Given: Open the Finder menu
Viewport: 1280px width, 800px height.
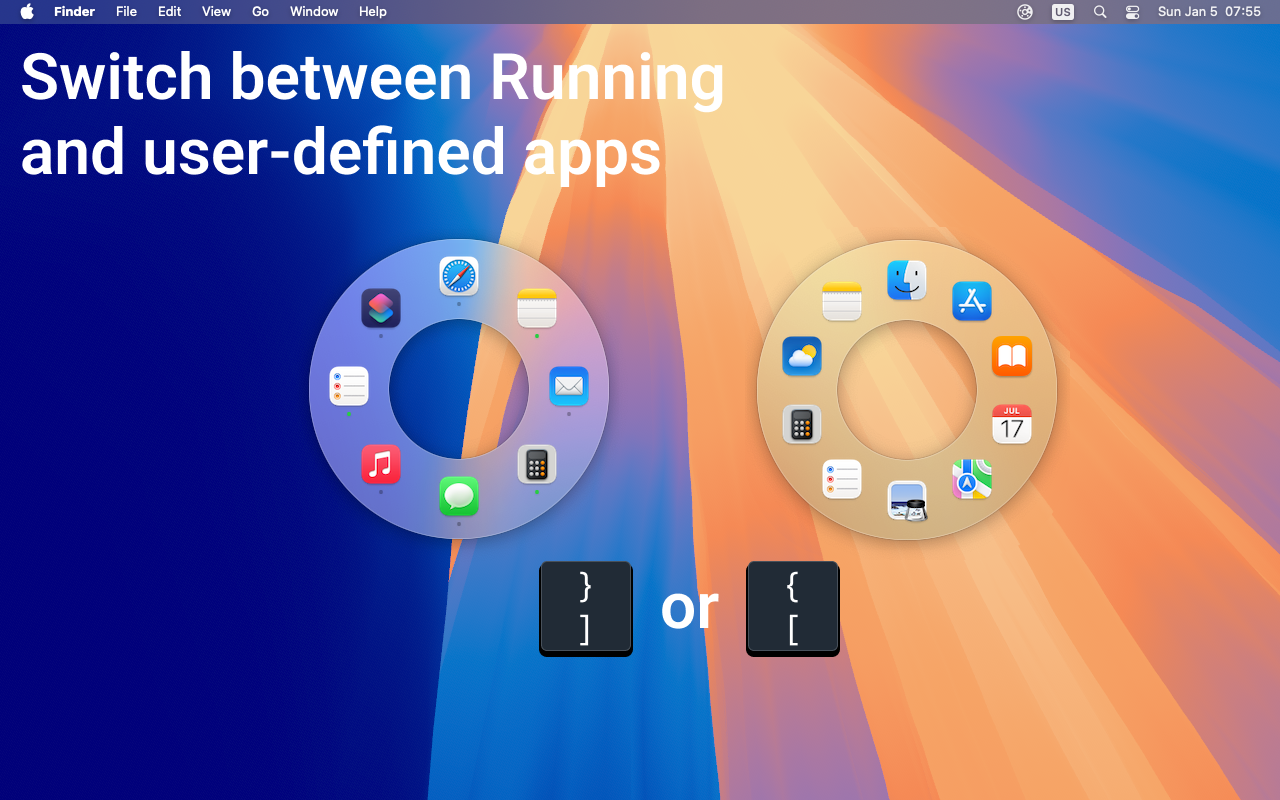Looking at the screenshot, I should pos(74,12).
